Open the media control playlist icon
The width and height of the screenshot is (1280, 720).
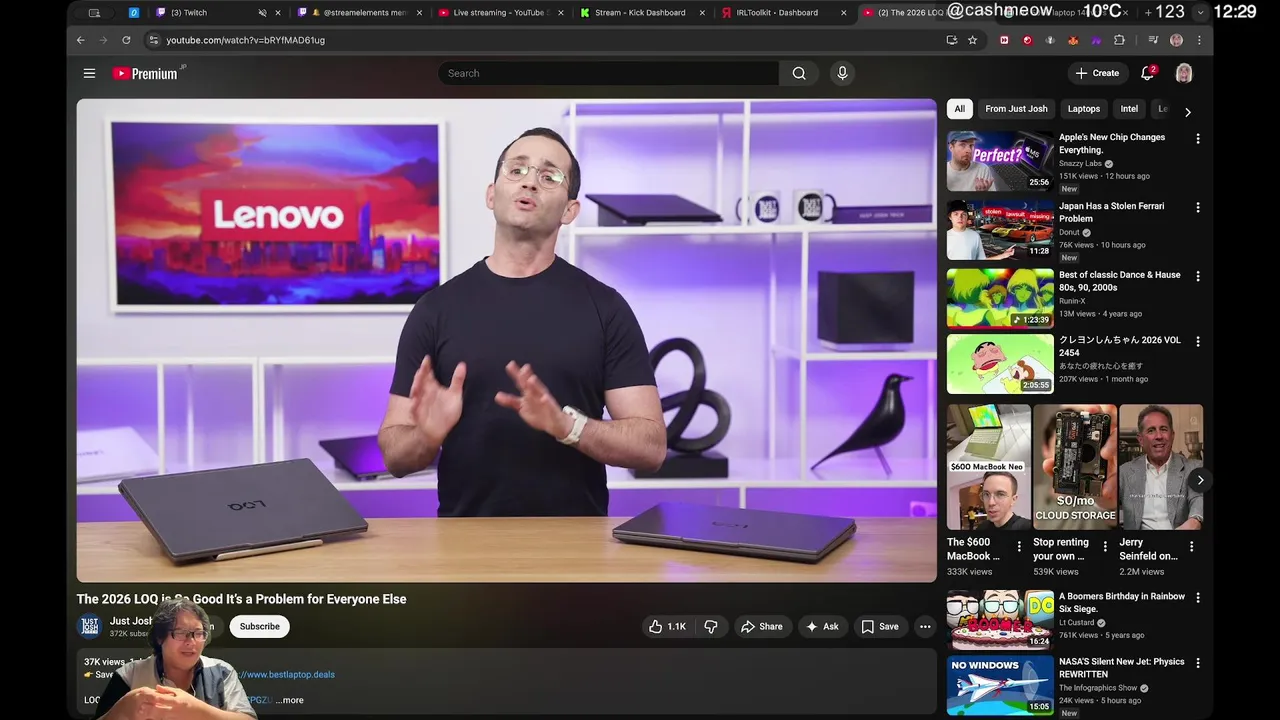(x=1153, y=40)
